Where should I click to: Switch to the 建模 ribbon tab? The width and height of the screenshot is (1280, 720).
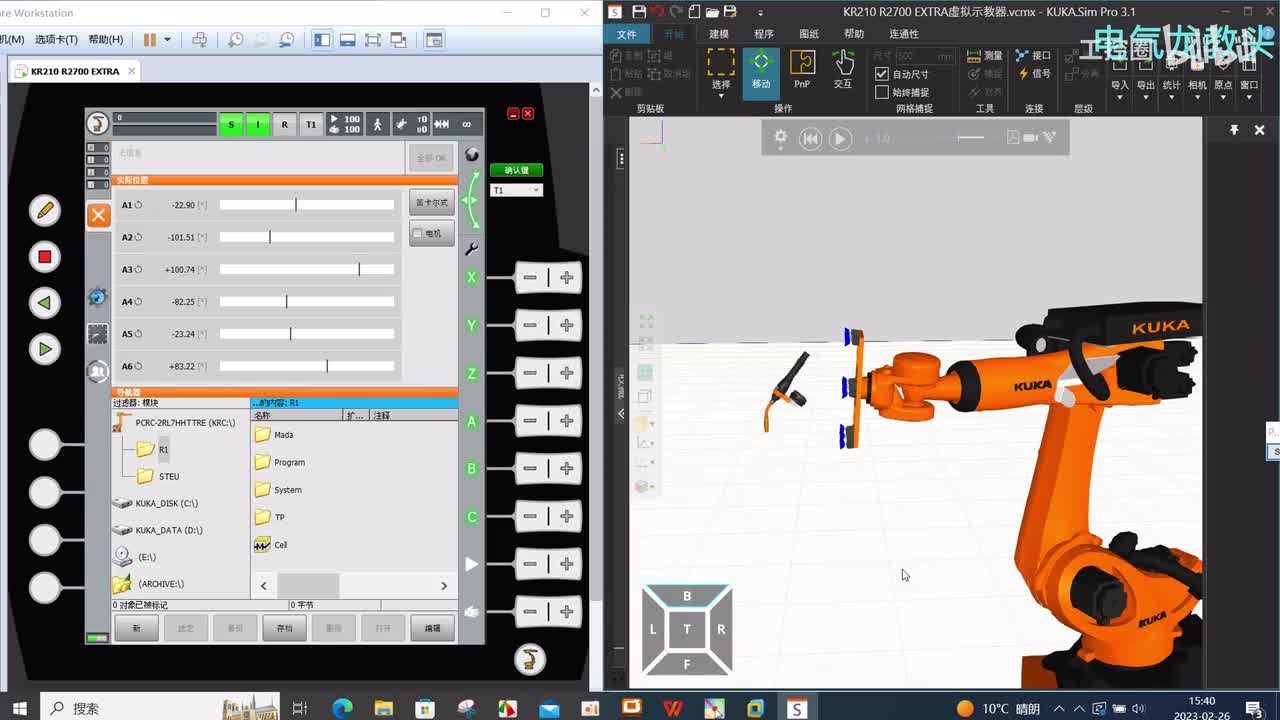[719, 34]
